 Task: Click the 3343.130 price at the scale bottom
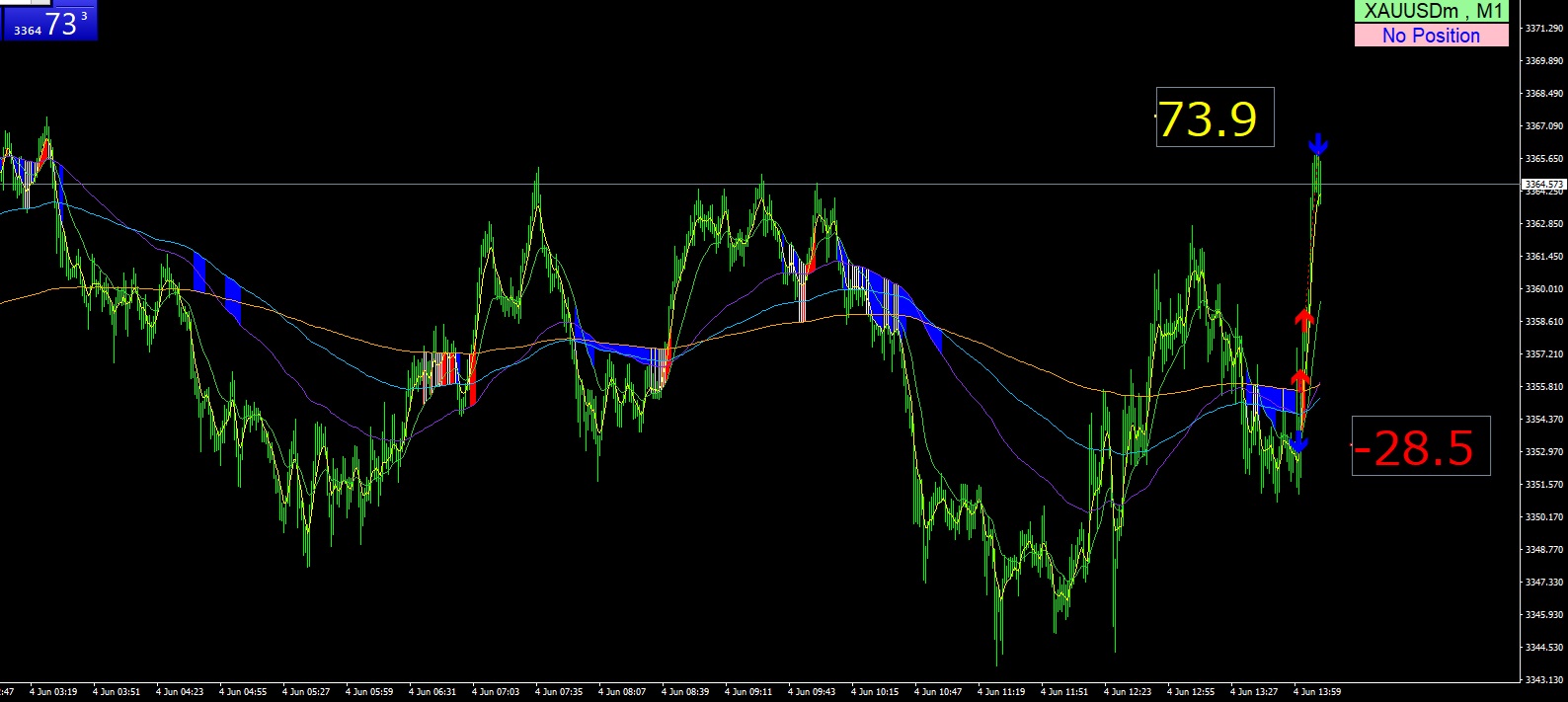click(1543, 680)
